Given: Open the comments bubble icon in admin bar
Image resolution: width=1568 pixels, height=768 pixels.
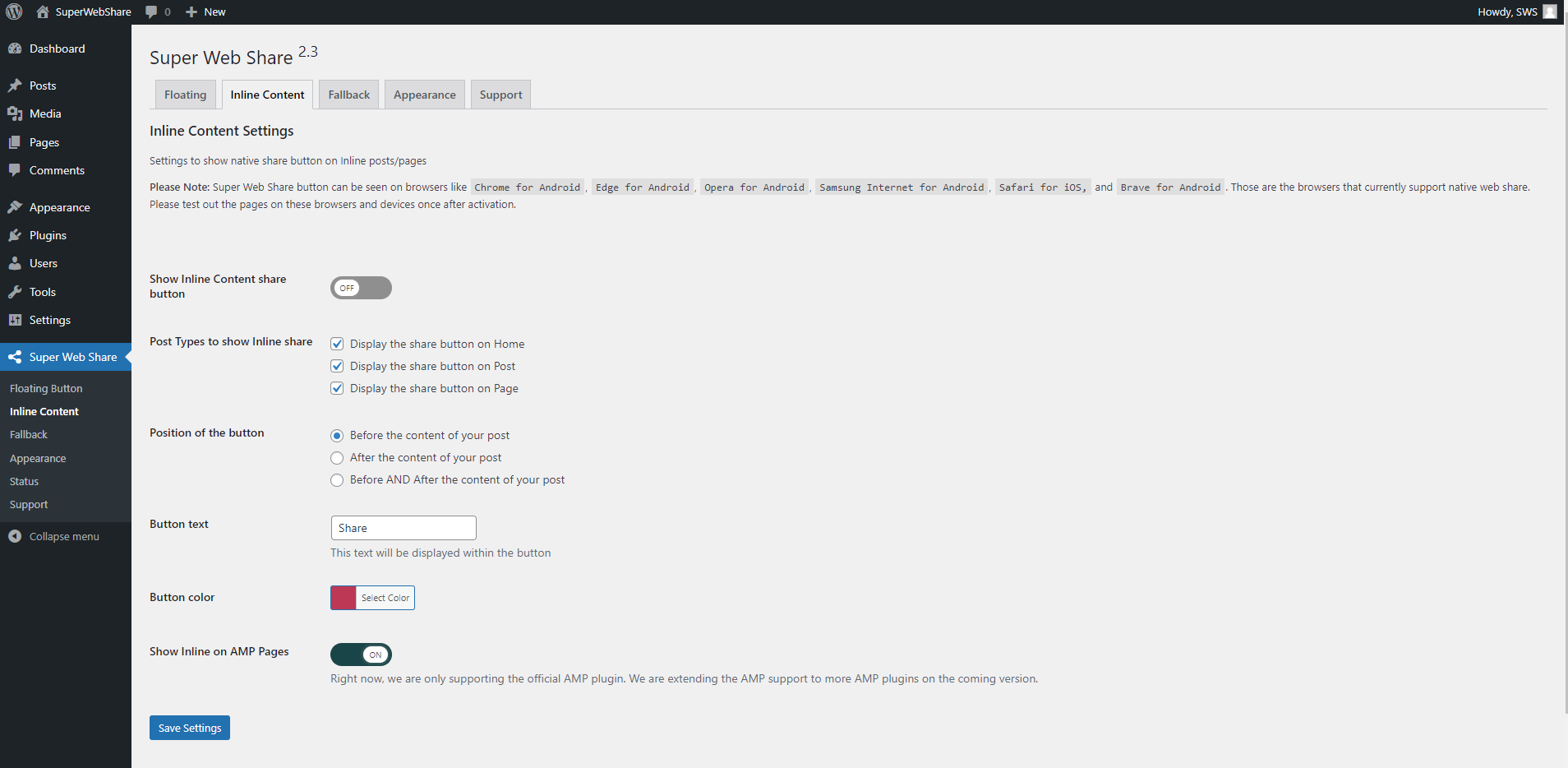Looking at the screenshot, I should (x=151, y=12).
